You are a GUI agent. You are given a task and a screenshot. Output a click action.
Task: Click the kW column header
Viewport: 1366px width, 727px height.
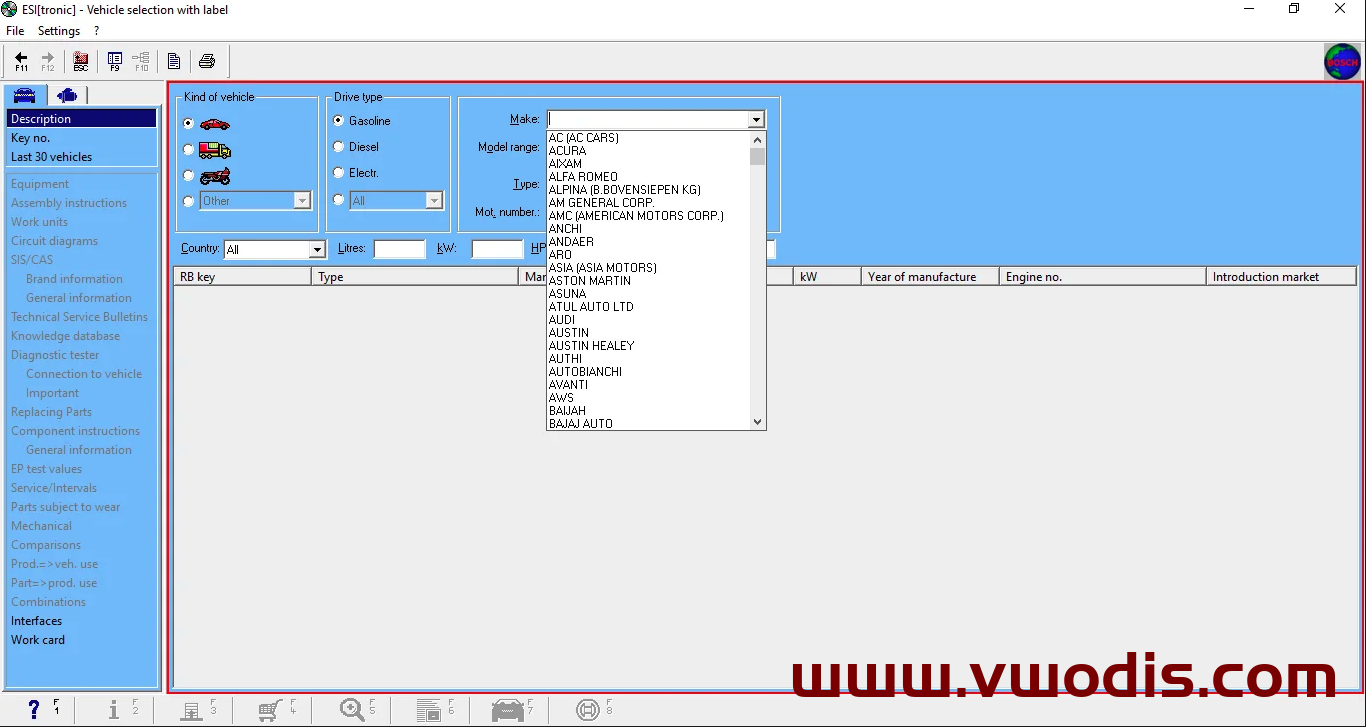click(x=827, y=277)
